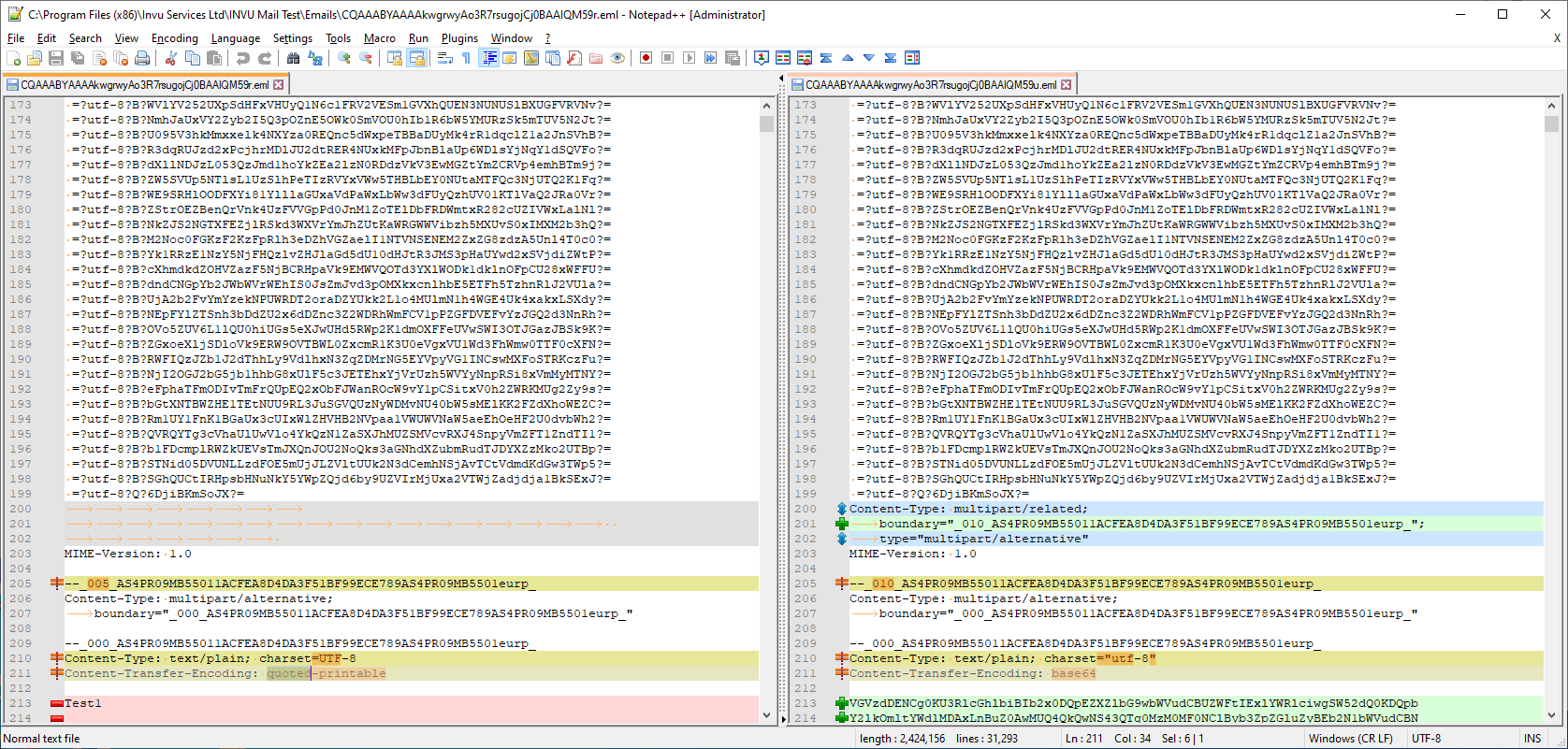Image resolution: width=1568 pixels, height=749 pixels.
Task: Open the Language menu
Action: (x=236, y=38)
